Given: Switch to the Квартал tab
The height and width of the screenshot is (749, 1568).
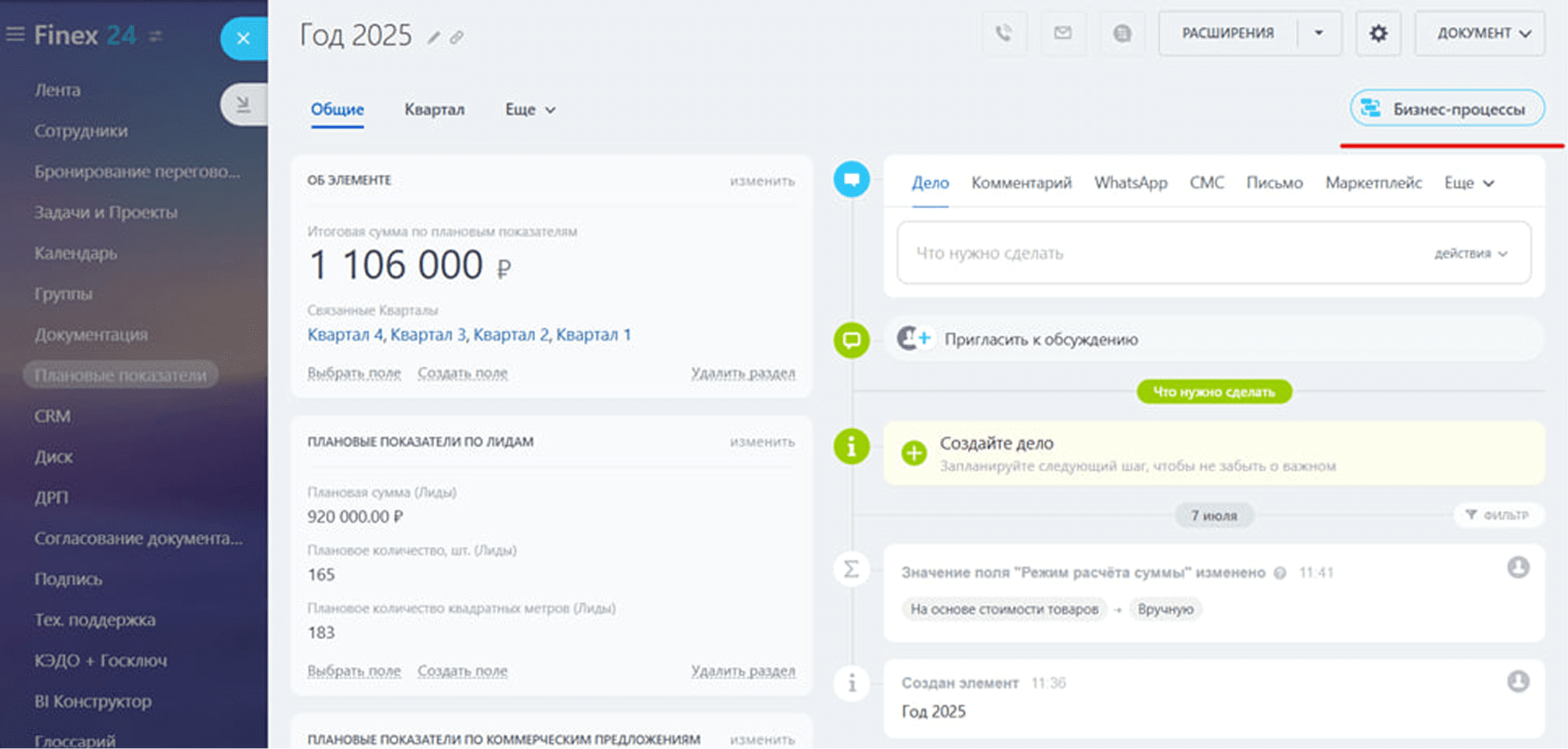Looking at the screenshot, I should (434, 110).
